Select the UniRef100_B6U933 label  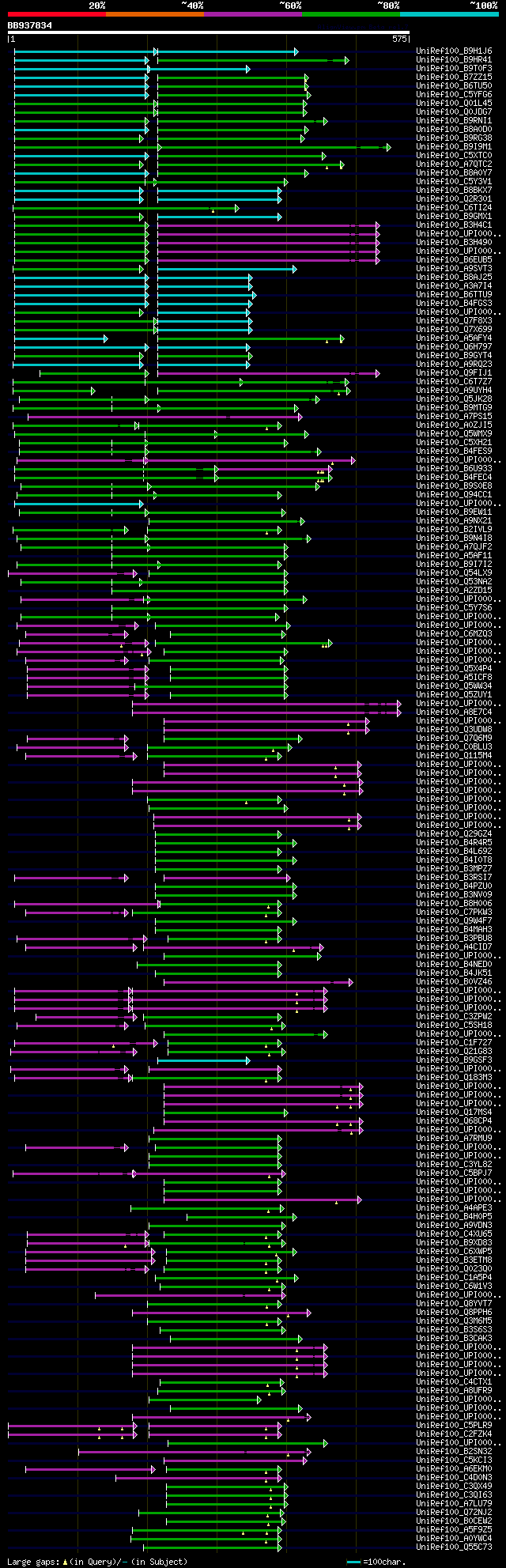454,469
